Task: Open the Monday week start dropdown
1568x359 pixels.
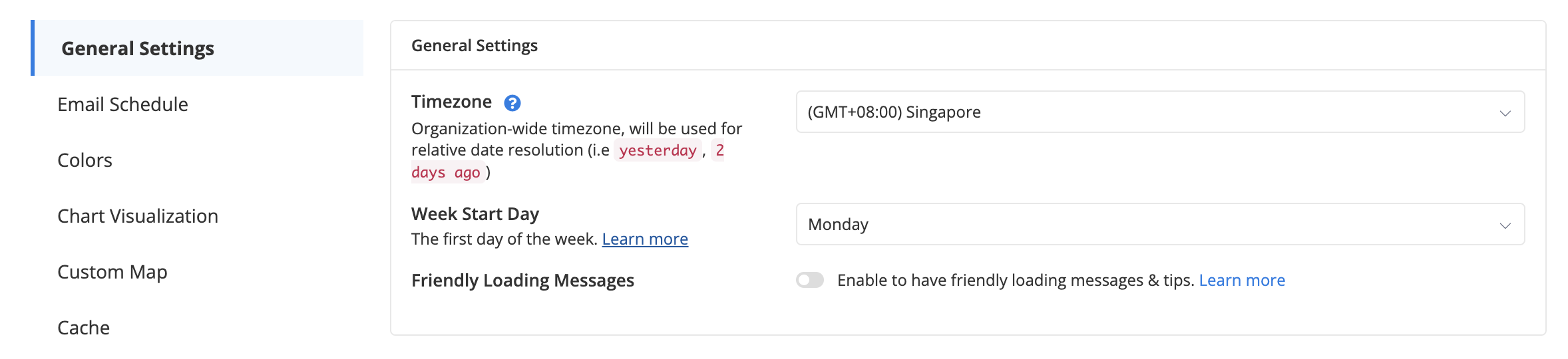Action: (x=1160, y=224)
